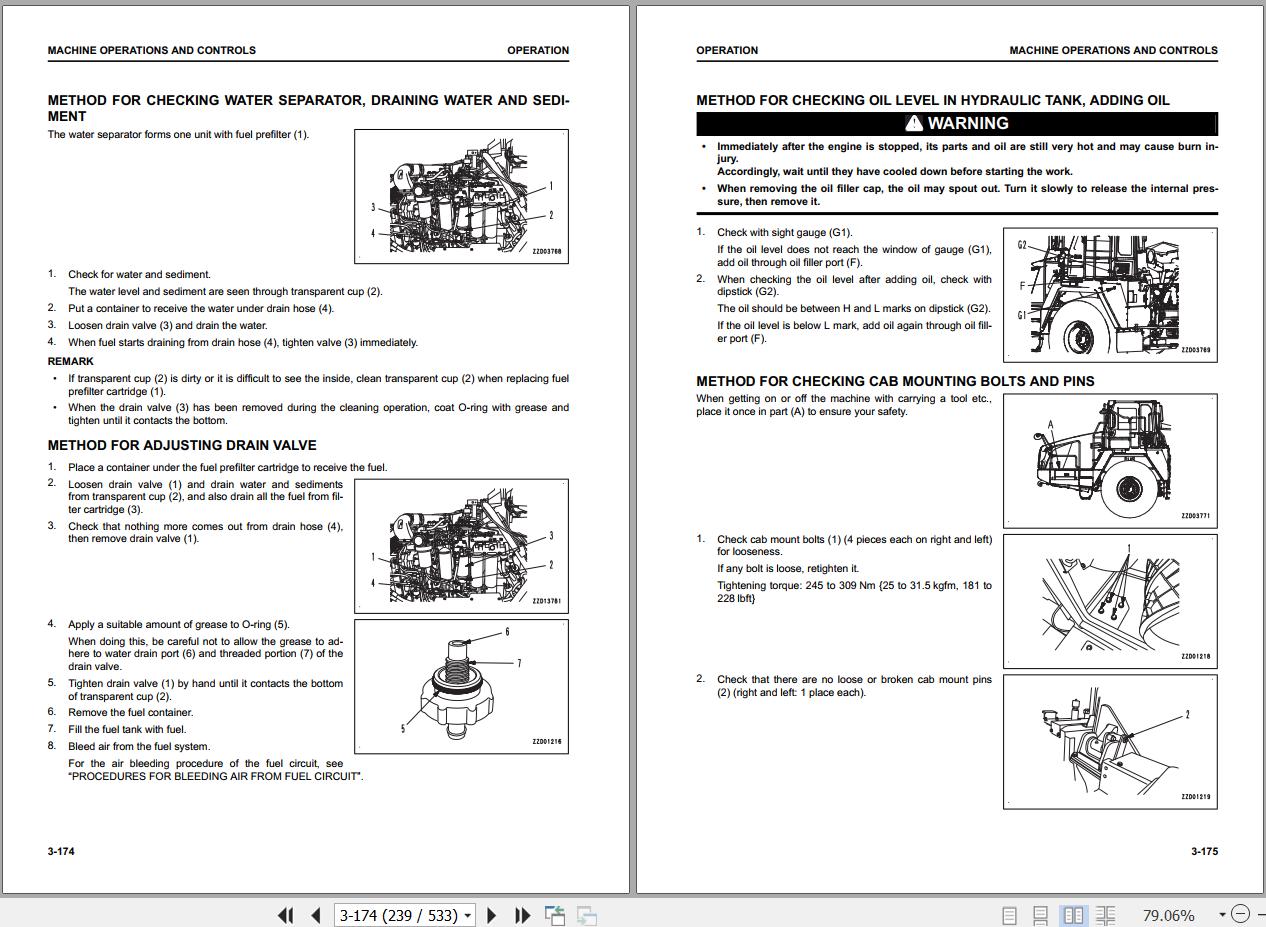1266x927 pixels.
Task: Click REMARK label on left page
Action: coord(71,361)
